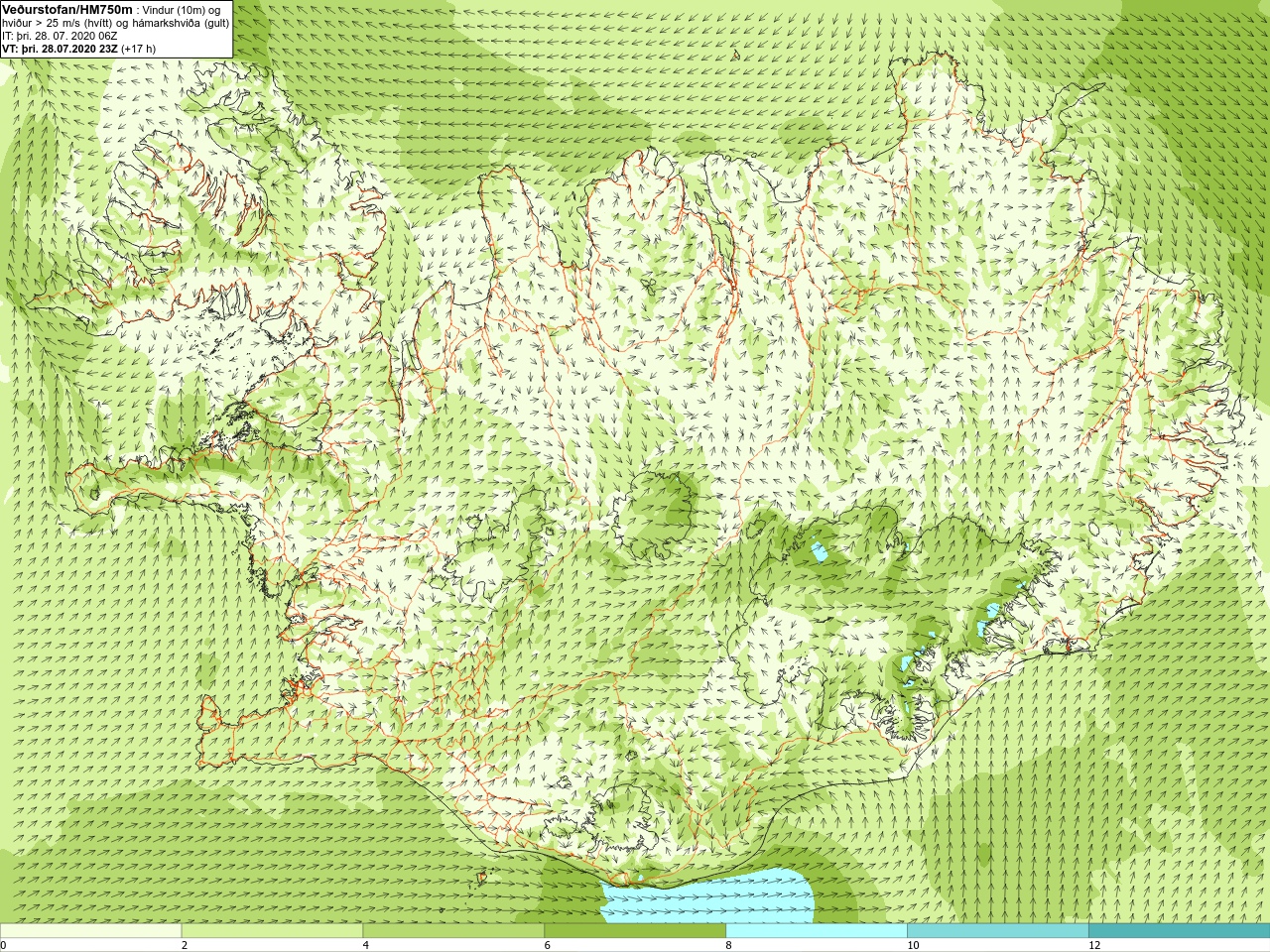This screenshot has height=952, width=1270.
Task: Select the above-12 m/s teal legend swatch
Action: pyautogui.click(x=1179, y=931)
